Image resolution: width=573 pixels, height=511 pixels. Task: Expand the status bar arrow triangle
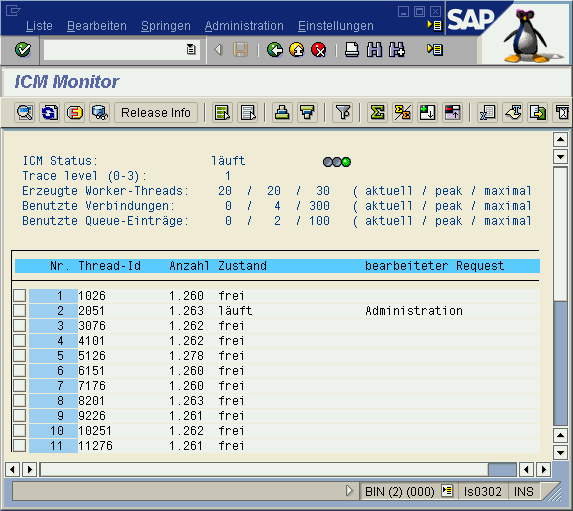tap(349, 491)
